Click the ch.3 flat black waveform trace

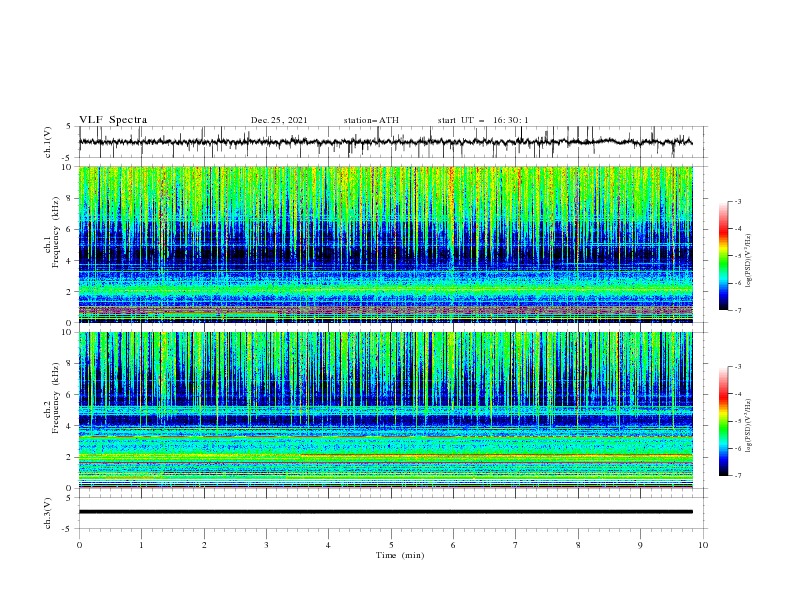click(x=385, y=512)
